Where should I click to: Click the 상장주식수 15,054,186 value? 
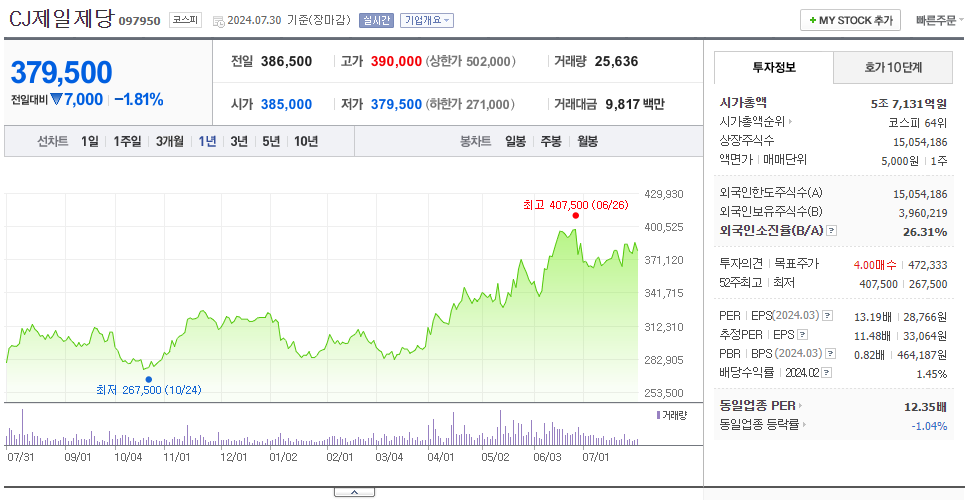tap(920, 142)
